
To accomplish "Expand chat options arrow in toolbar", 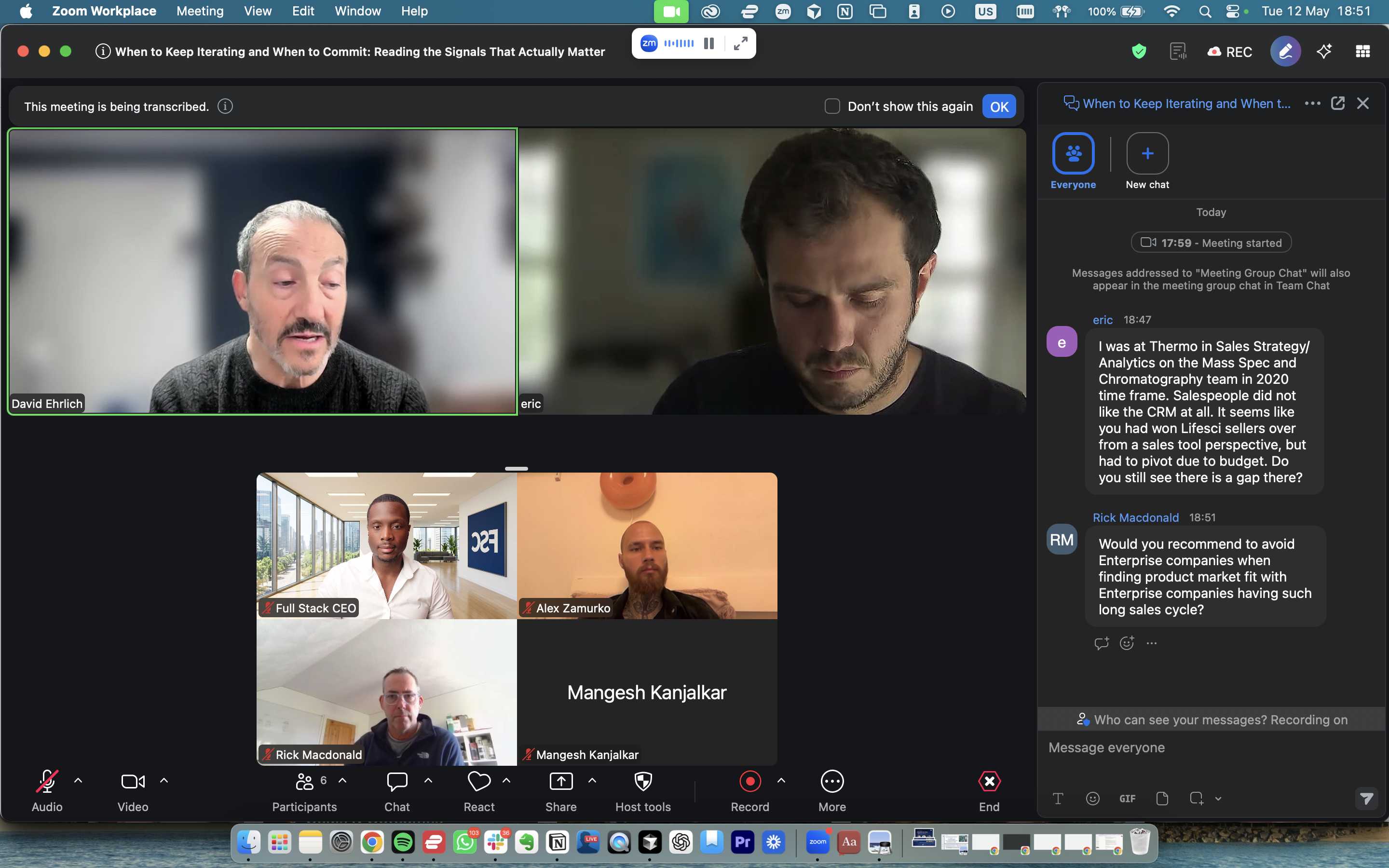I will pos(428,781).
